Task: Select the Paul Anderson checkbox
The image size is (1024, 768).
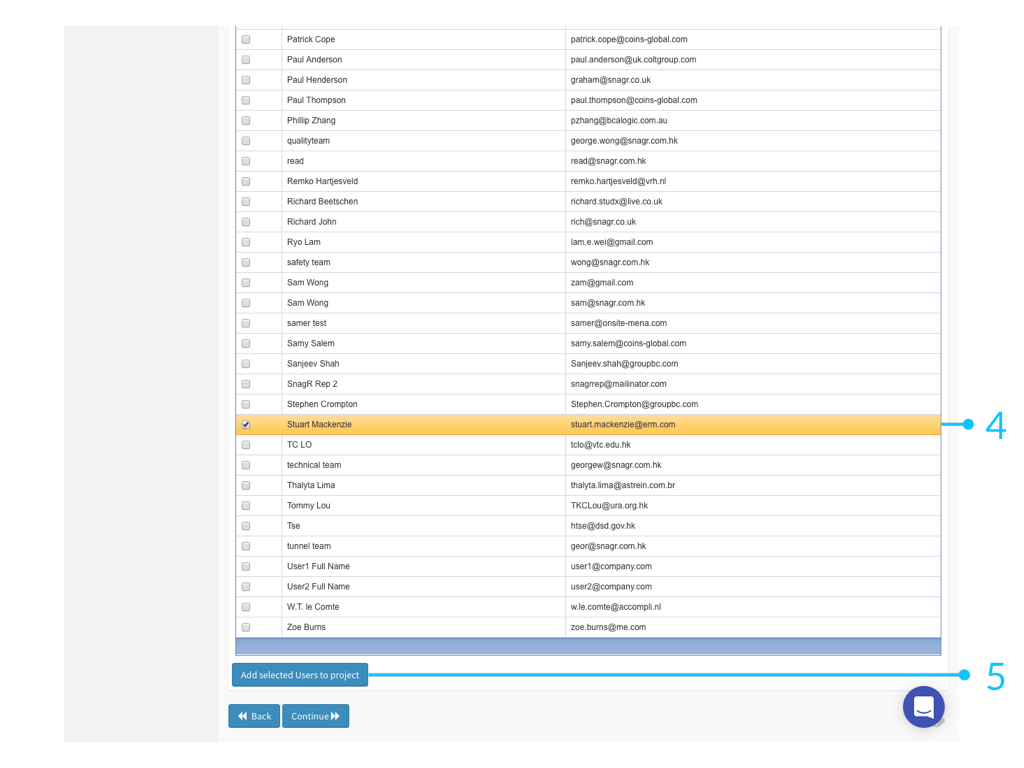Action: [x=246, y=59]
